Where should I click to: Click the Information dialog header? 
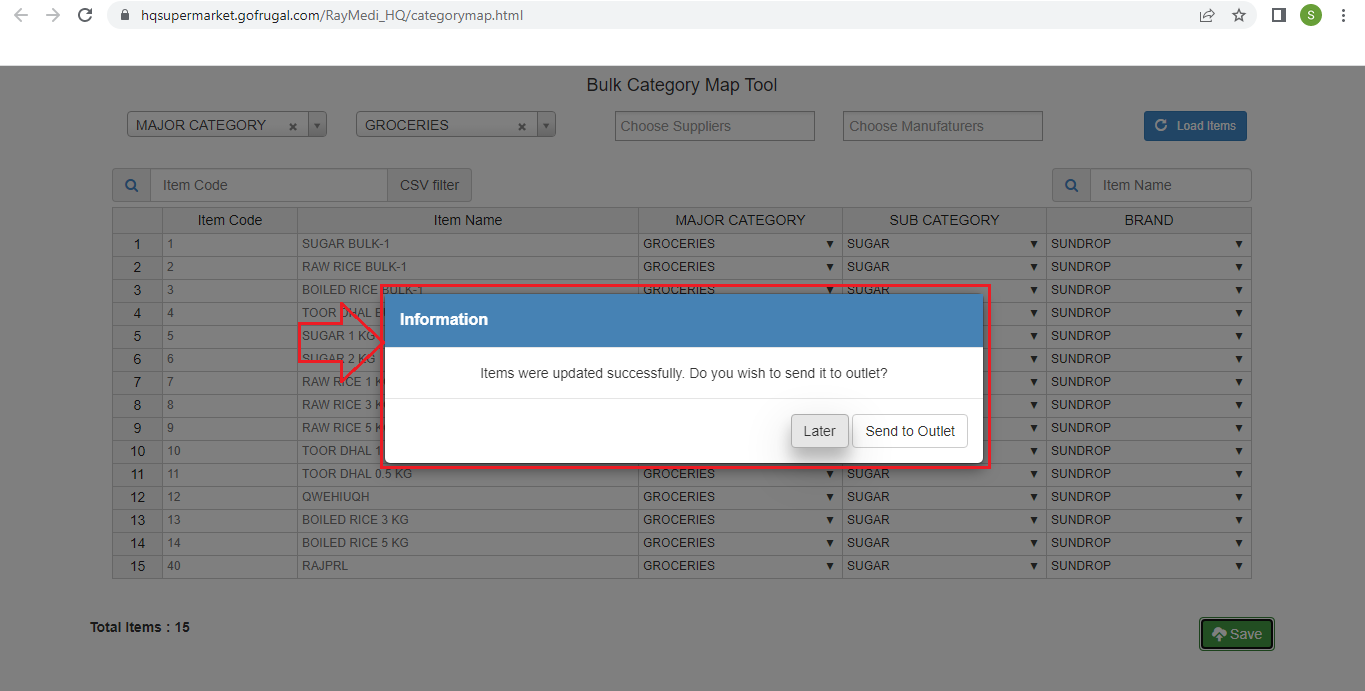(684, 320)
